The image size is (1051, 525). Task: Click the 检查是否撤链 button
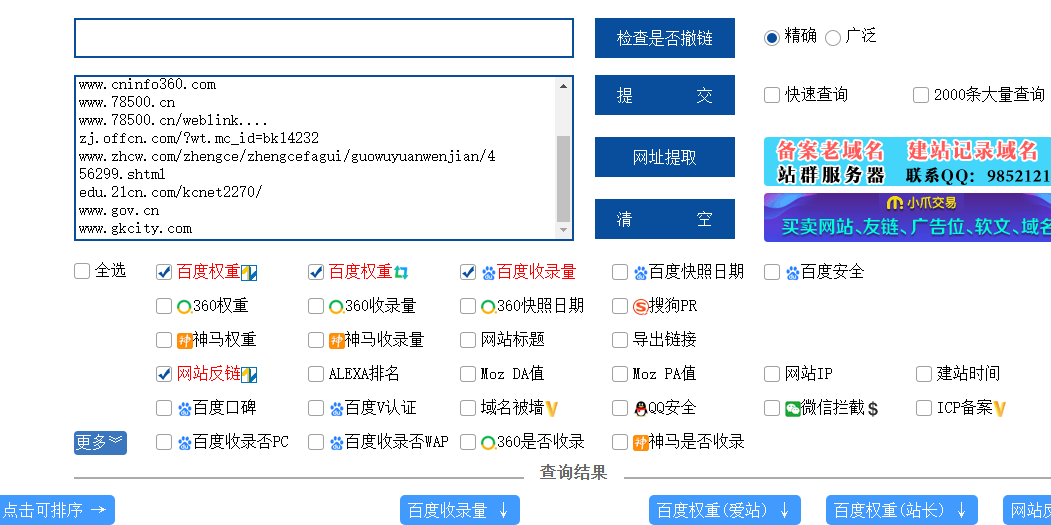click(665, 38)
